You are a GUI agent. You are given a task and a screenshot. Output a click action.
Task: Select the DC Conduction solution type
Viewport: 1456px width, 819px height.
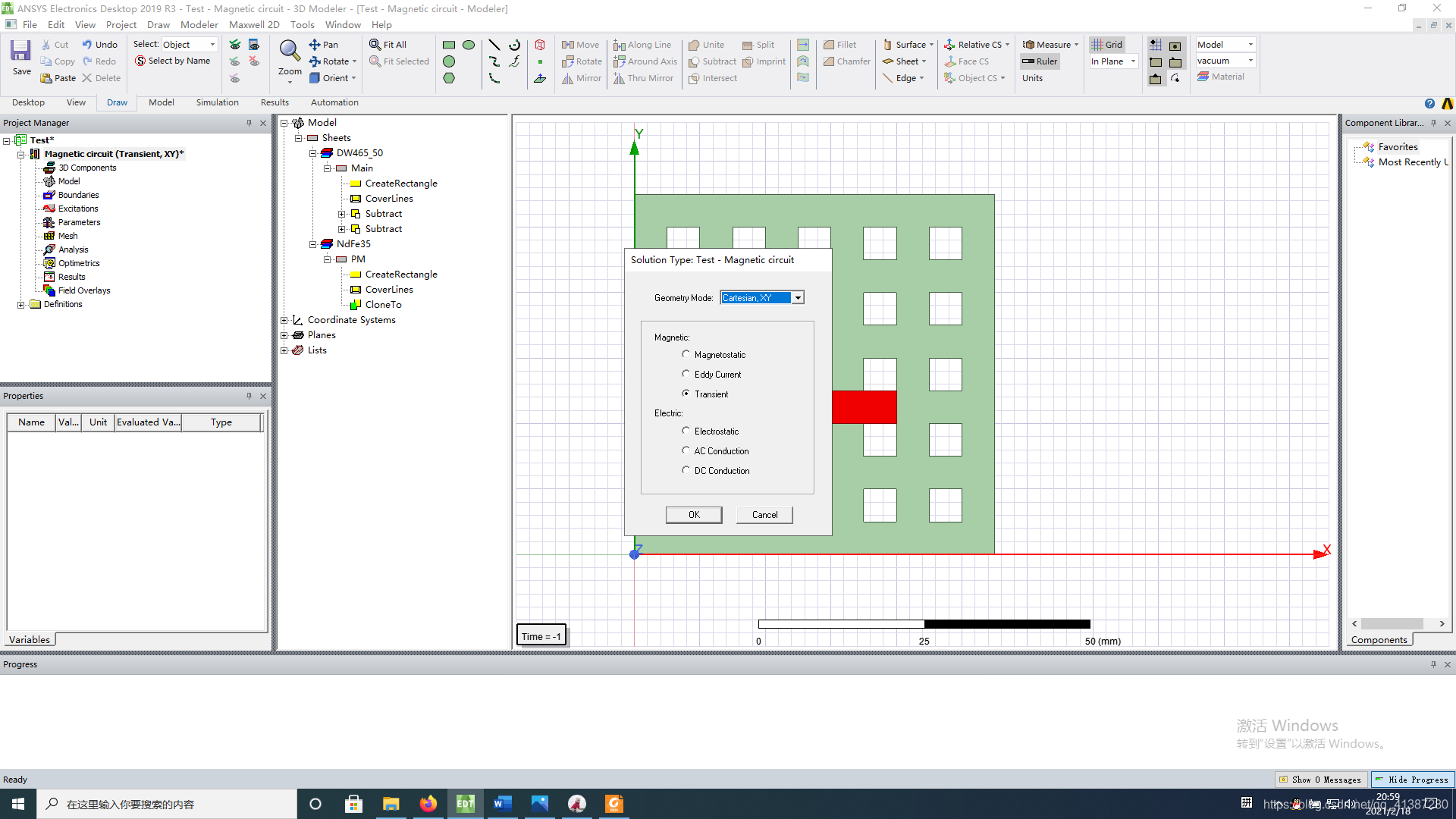tap(686, 470)
